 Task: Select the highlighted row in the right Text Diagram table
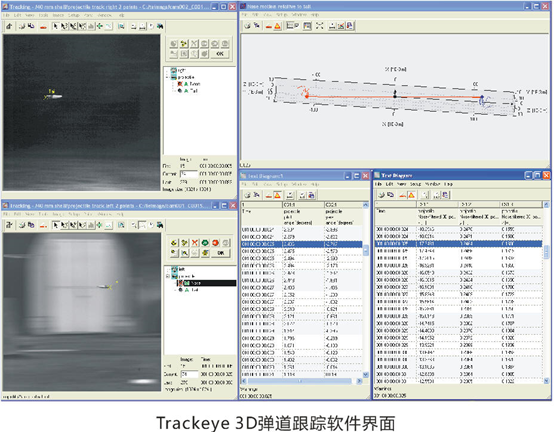pos(459,244)
